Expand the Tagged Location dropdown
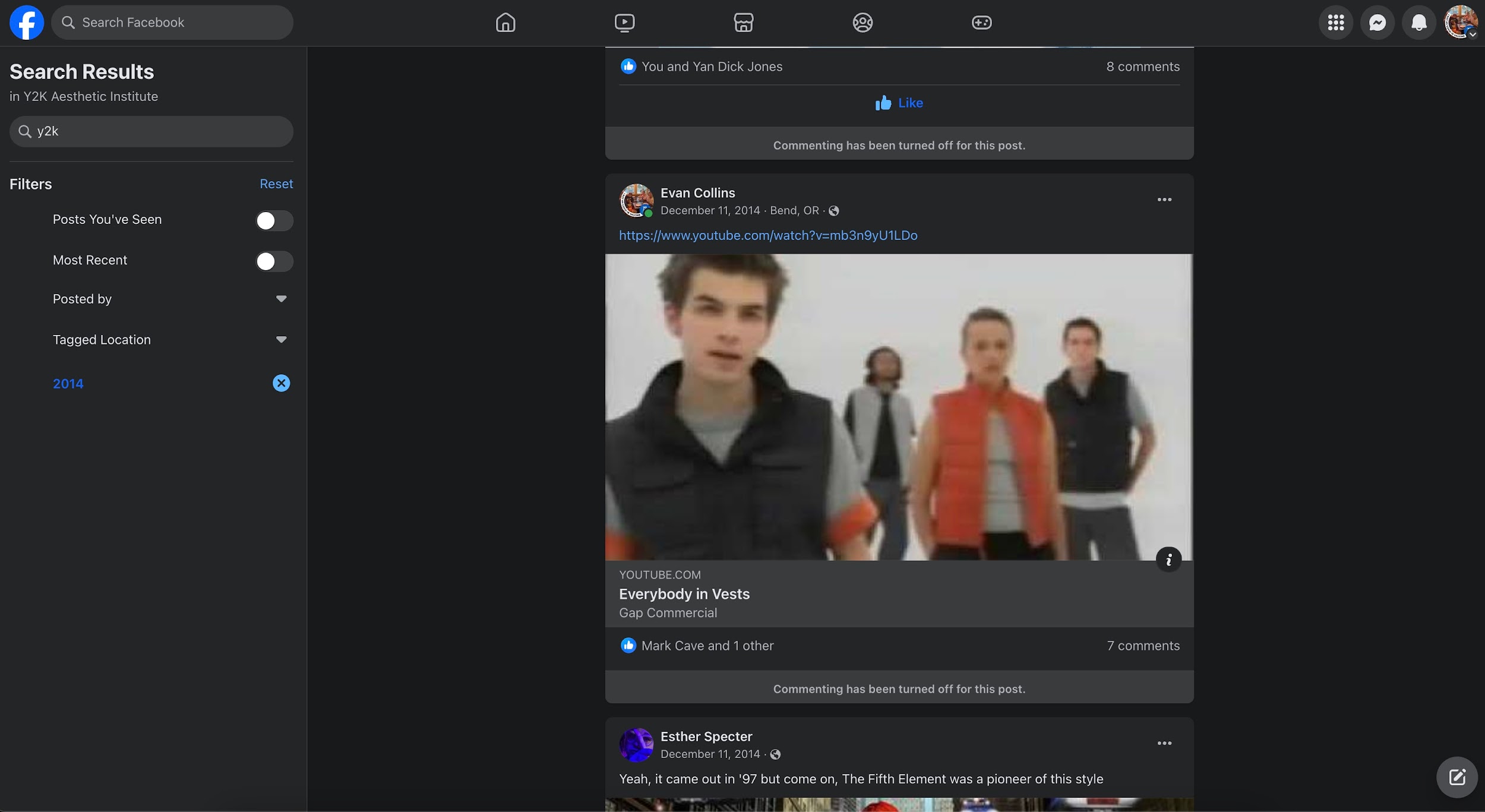This screenshot has width=1485, height=812. [281, 340]
